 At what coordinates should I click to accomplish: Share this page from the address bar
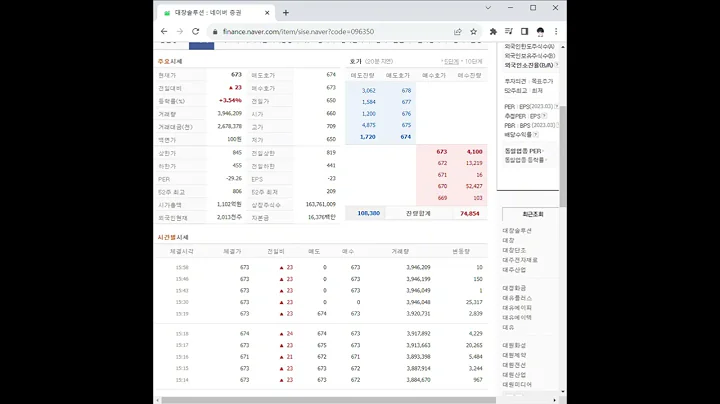(x=457, y=31)
